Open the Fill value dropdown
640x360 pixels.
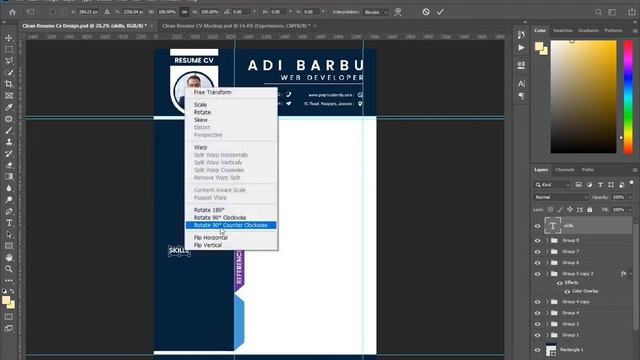pos(631,209)
